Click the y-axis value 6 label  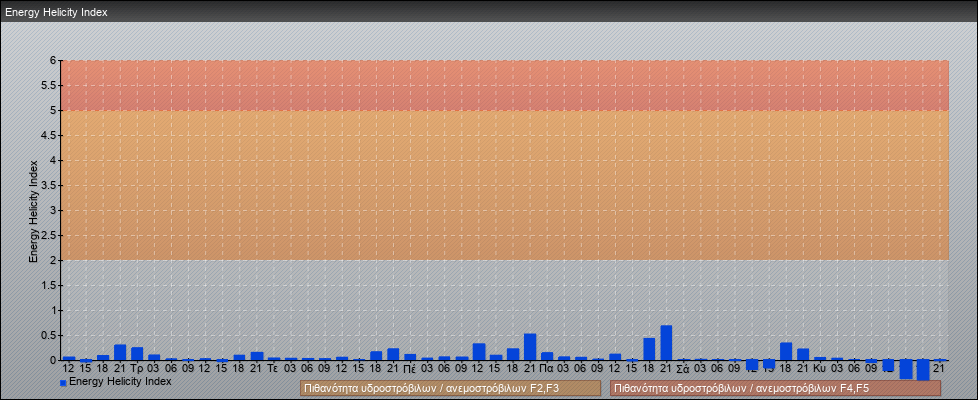pyautogui.click(x=53, y=60)
